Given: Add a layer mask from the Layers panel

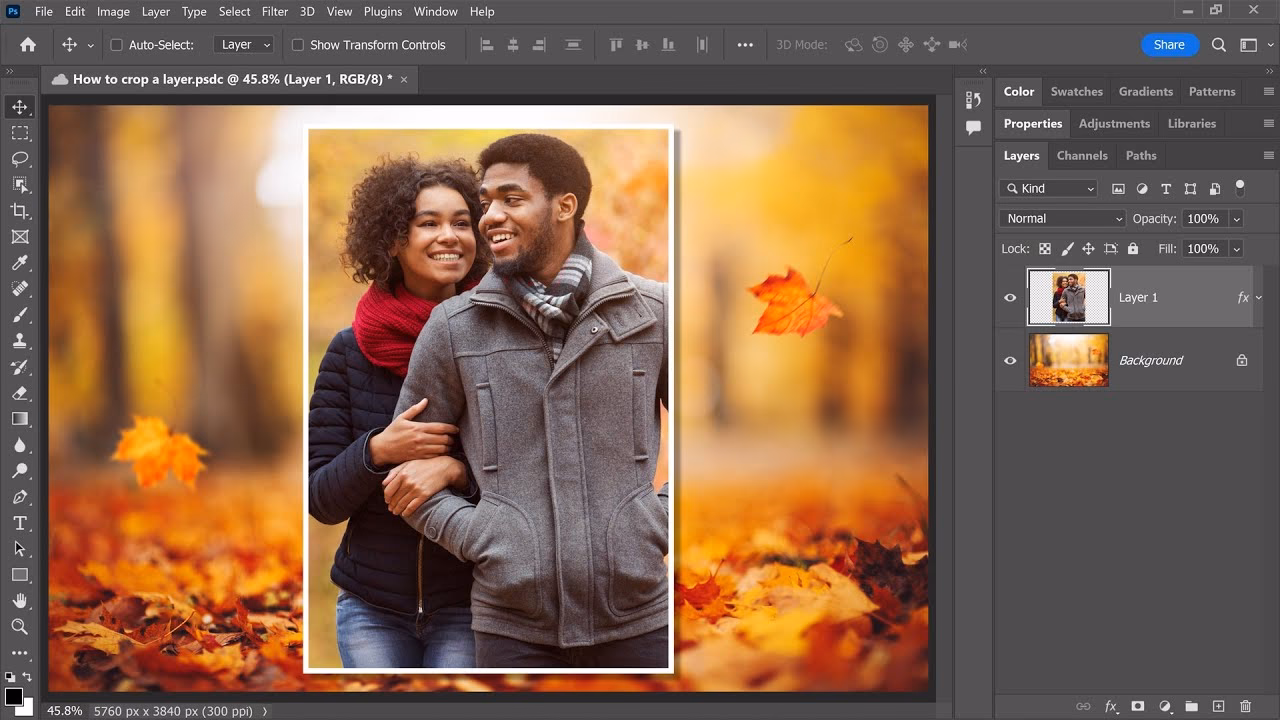Looking at the screenshot, I should pos(1138,706).
